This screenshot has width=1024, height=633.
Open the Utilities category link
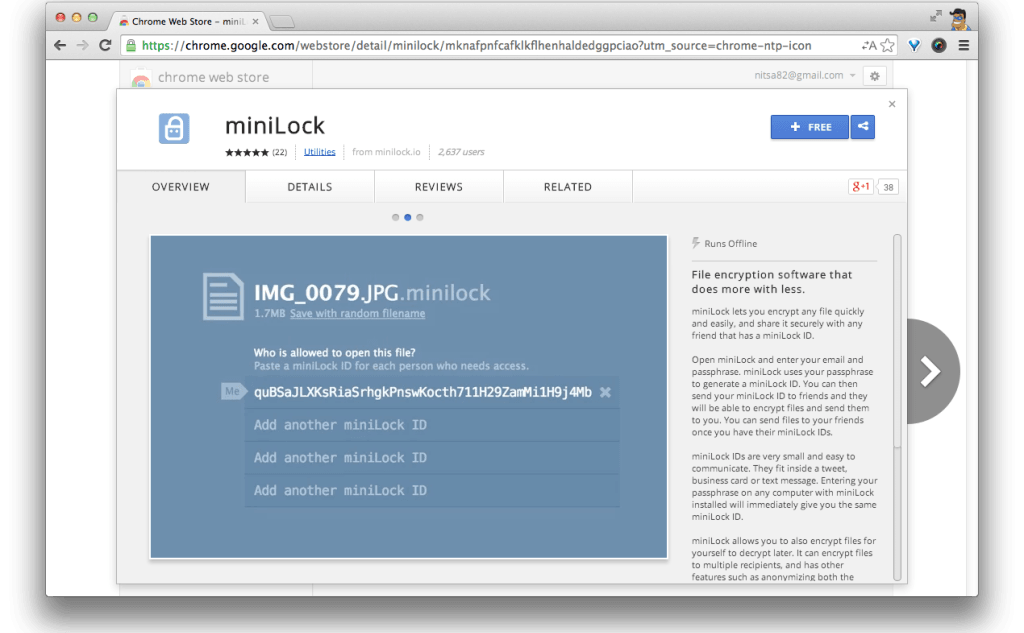320,152
